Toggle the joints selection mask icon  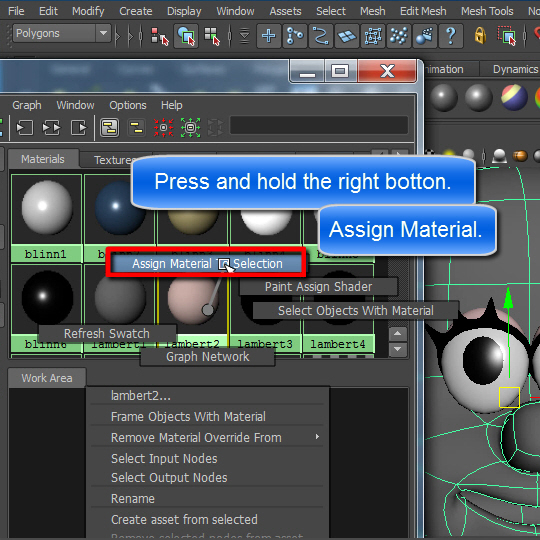pyautogui.click(x=295, y=36)
